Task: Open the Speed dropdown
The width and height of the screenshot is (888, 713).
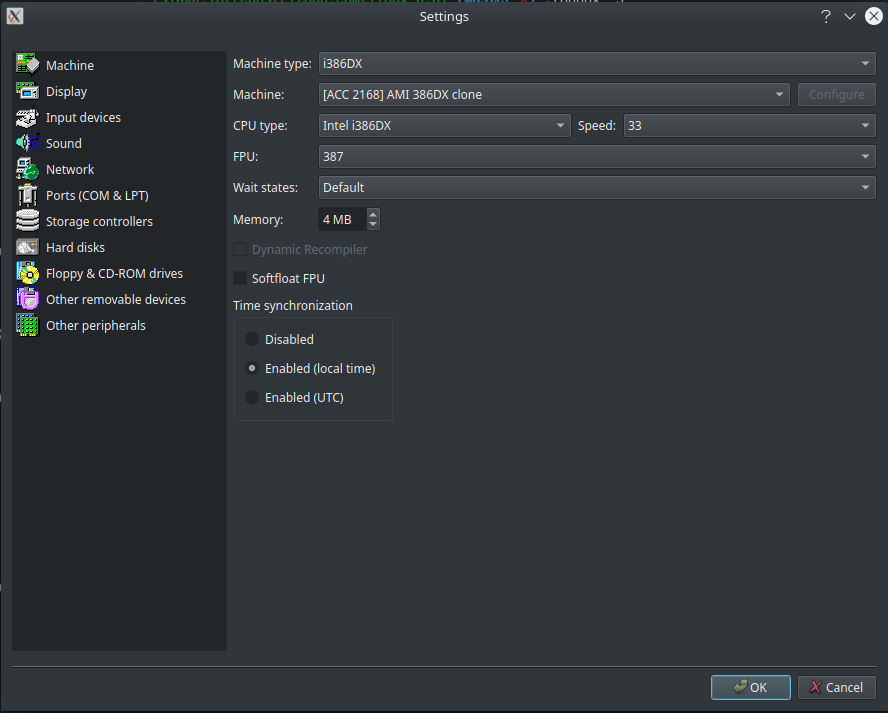Action: click(x=749, y=126)
